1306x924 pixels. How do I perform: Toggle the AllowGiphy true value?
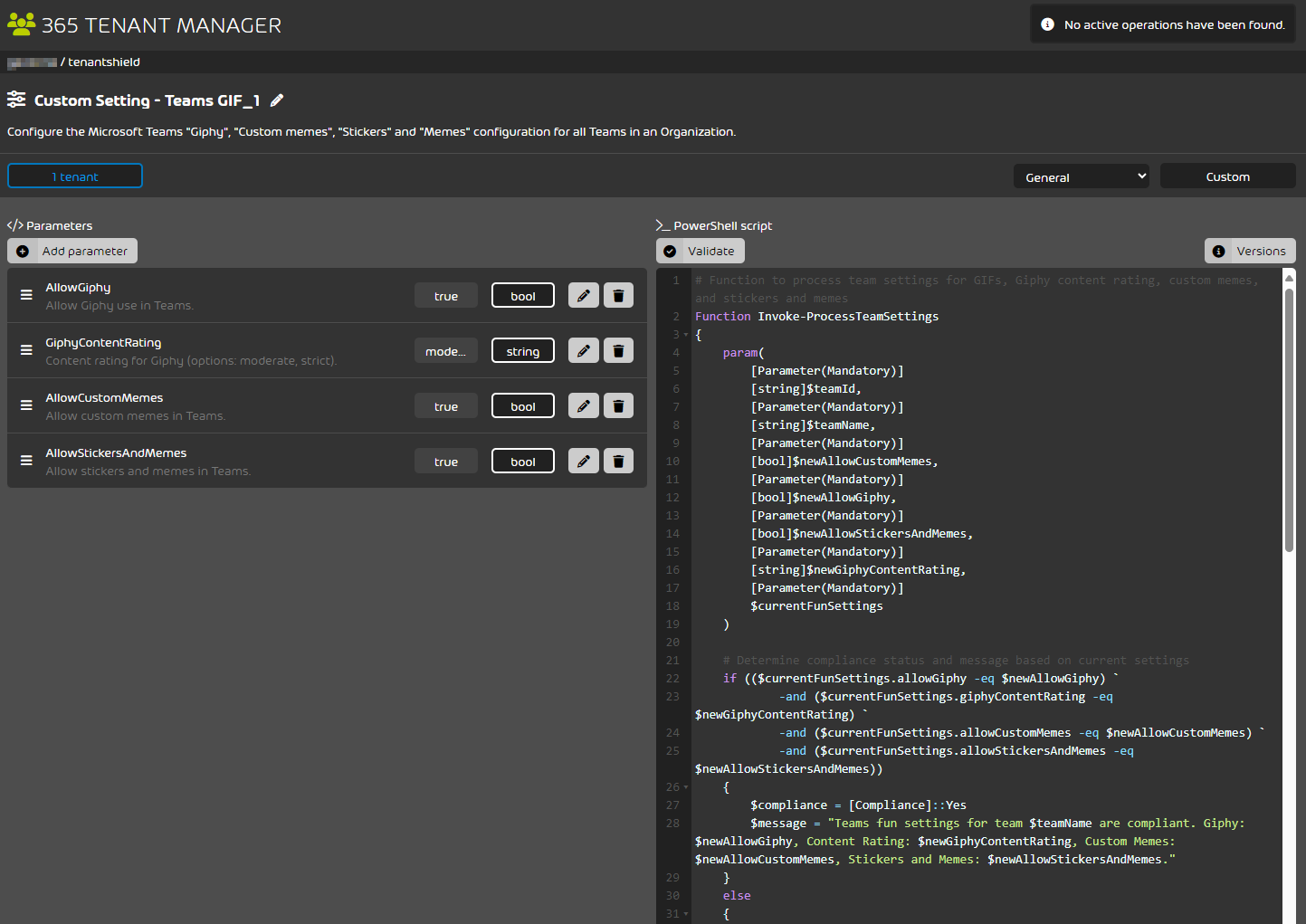(x=445, y=295)
